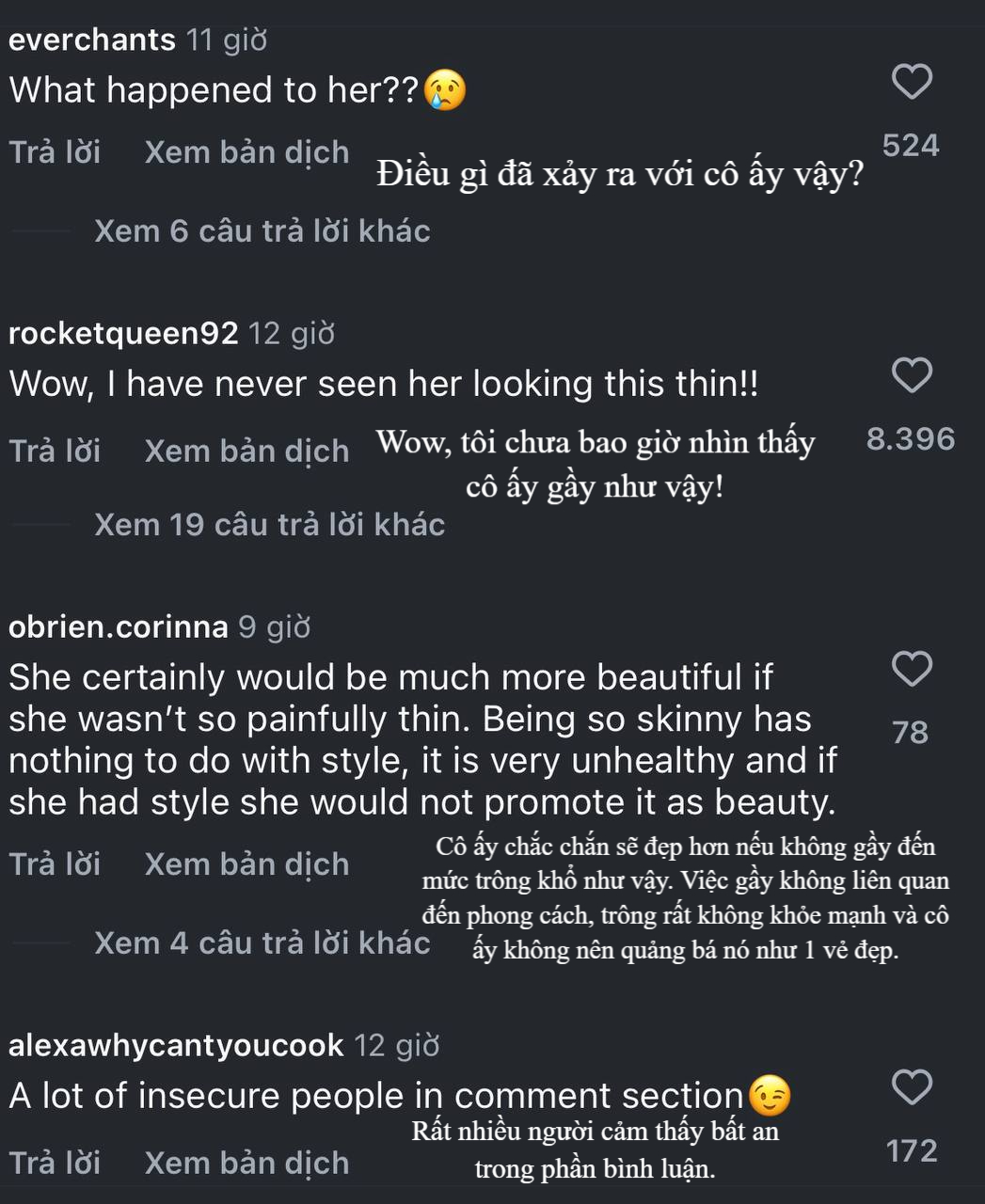Translate the "insecure people" comment
Screen dimensions: 985x1204
click(x=246, y=1164)
